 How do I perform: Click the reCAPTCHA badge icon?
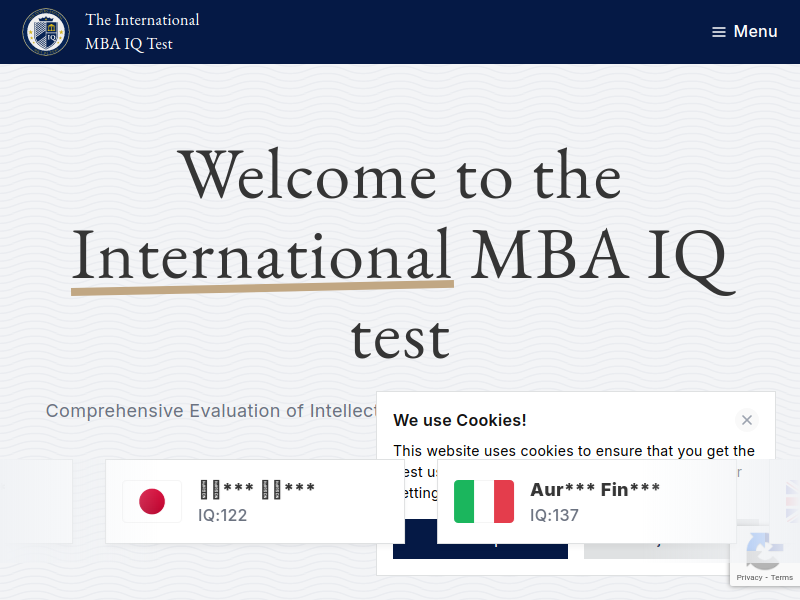coord(764,552)
